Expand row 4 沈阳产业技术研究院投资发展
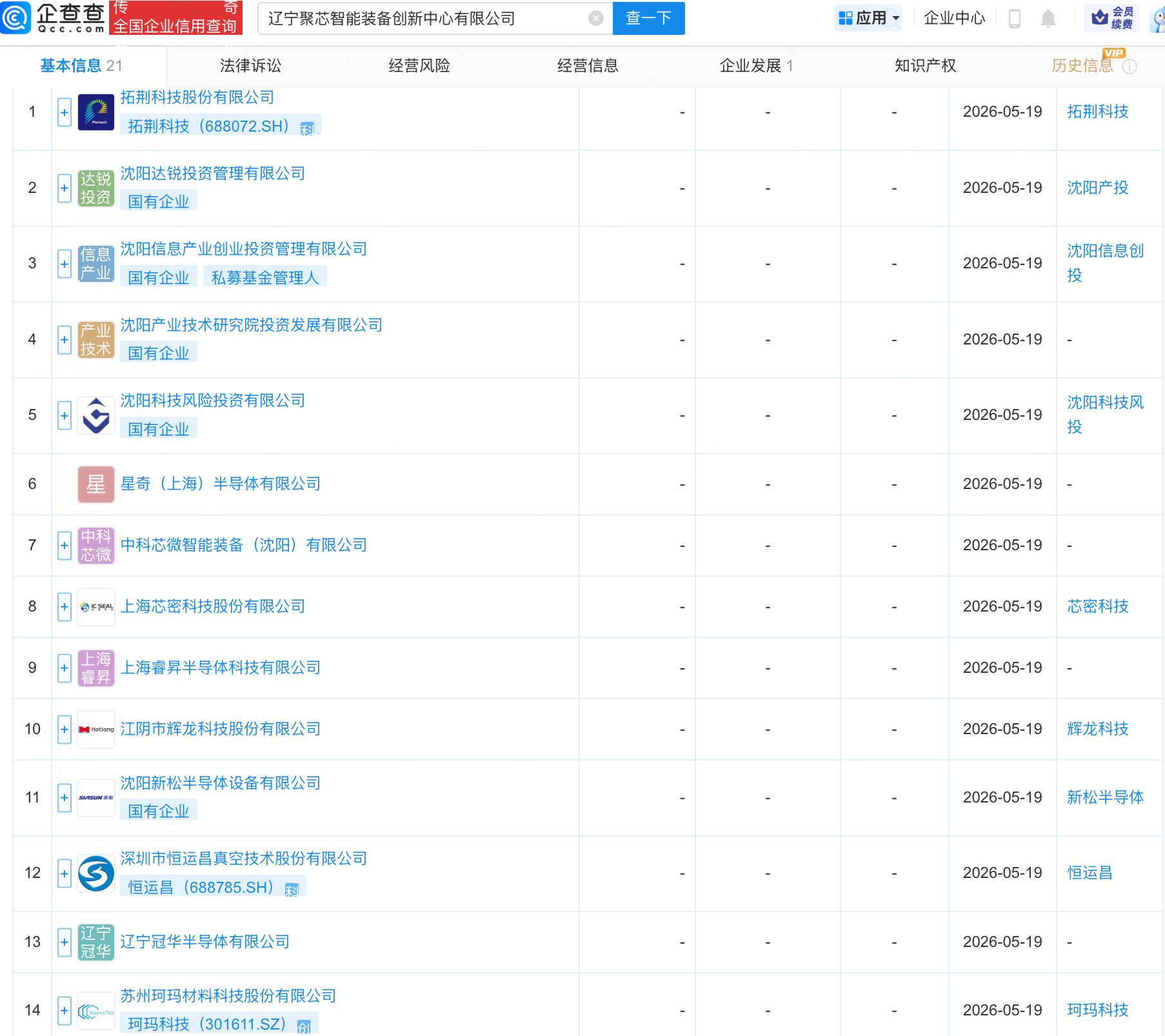 (65, 340)
